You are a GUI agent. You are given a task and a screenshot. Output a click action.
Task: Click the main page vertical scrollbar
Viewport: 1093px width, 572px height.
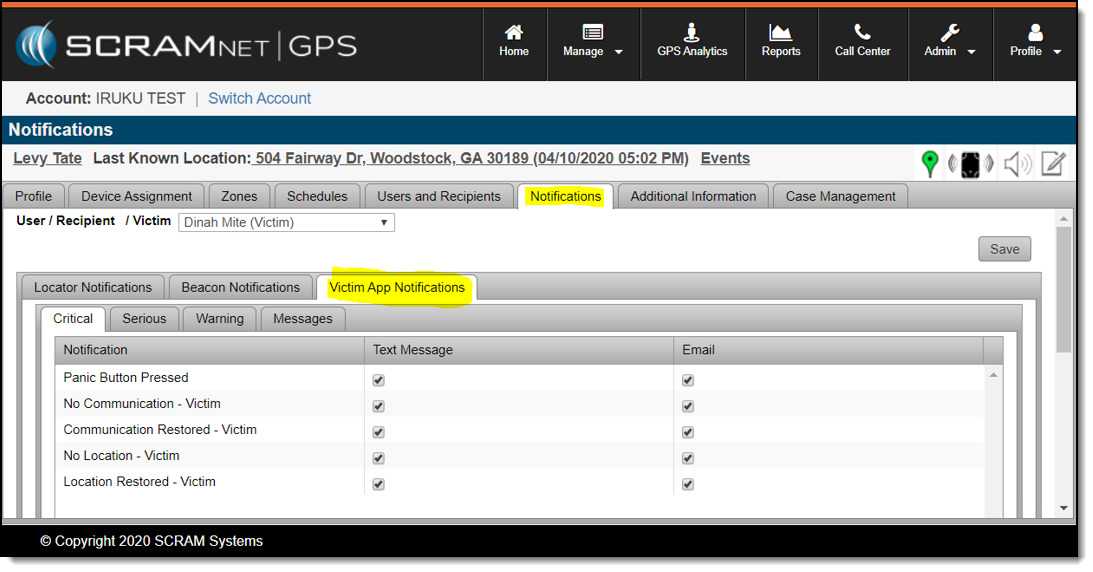tap(1063, 290)
